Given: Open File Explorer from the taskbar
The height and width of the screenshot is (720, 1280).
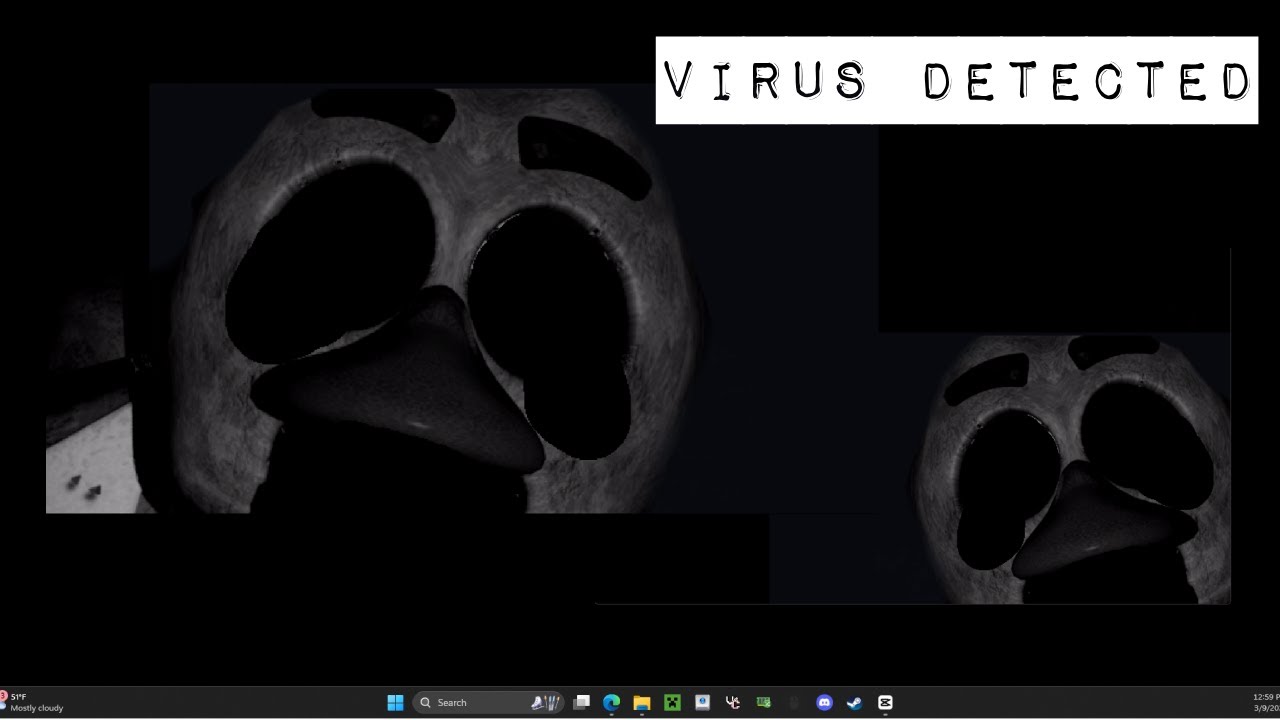Looking at the screenshot, I should tap(642, 702).
